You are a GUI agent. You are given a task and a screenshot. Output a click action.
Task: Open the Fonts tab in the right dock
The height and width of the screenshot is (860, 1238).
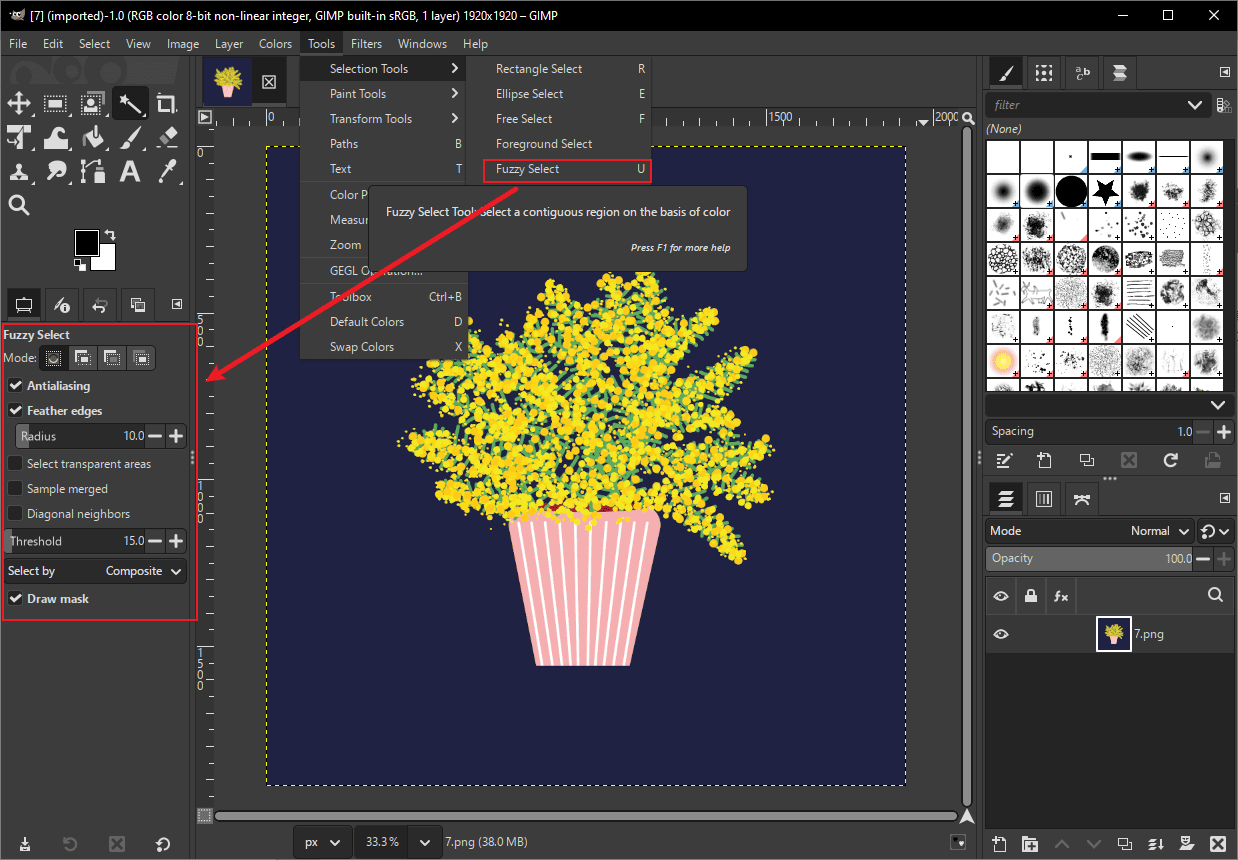click(x=1081, y=72)
